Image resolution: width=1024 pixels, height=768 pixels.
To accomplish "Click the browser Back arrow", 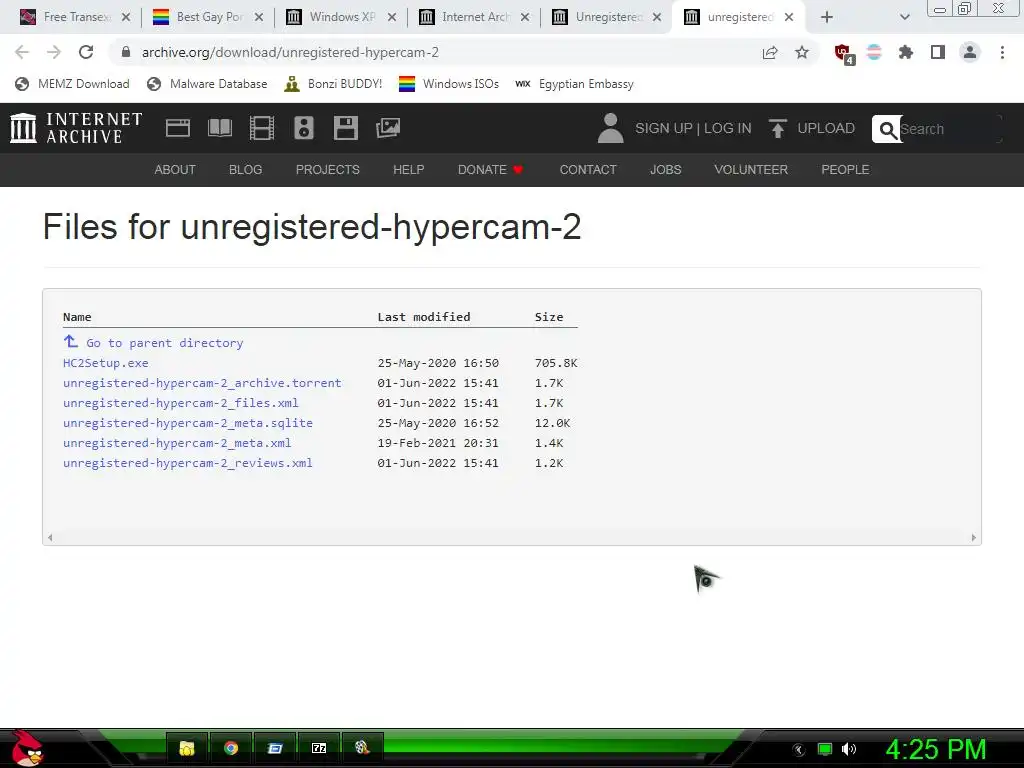I will [22, 52].
